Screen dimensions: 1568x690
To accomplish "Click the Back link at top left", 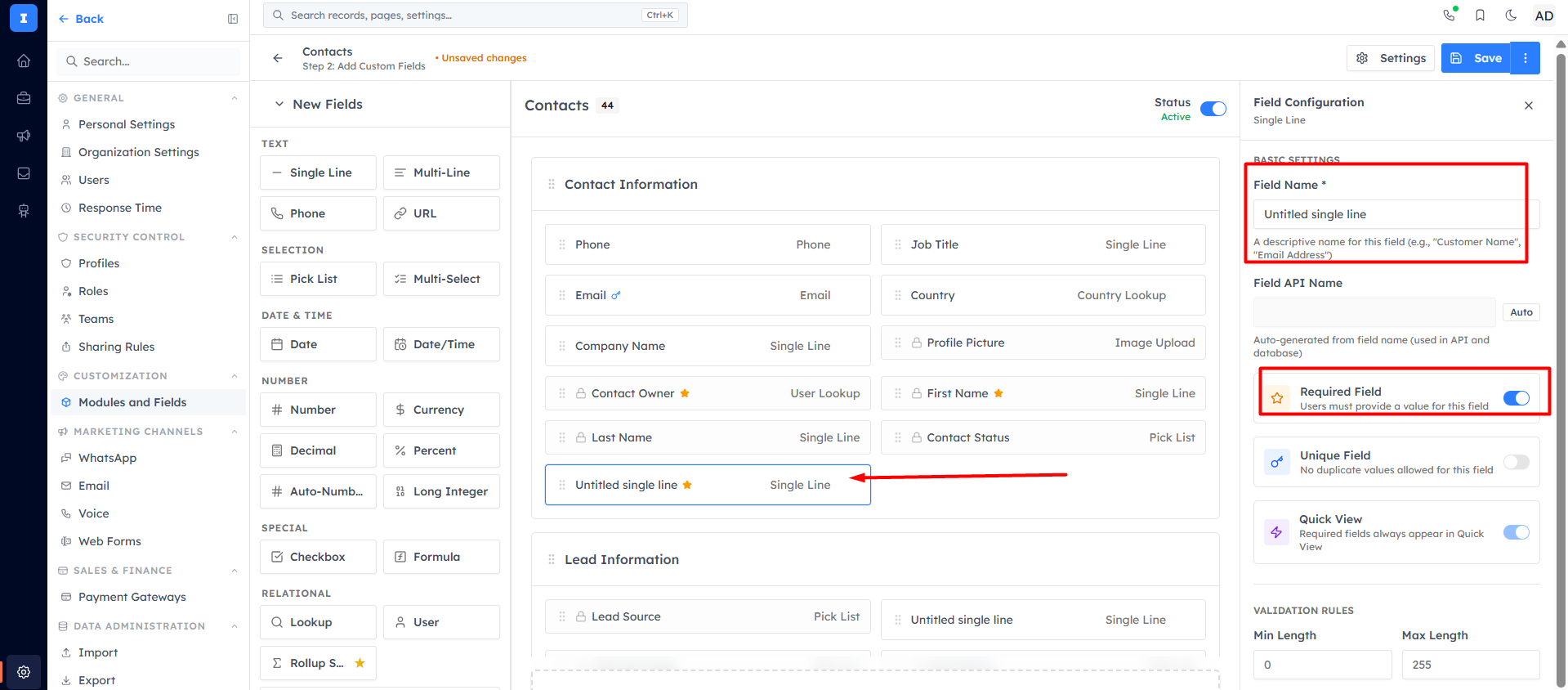I will click(81, 19).
